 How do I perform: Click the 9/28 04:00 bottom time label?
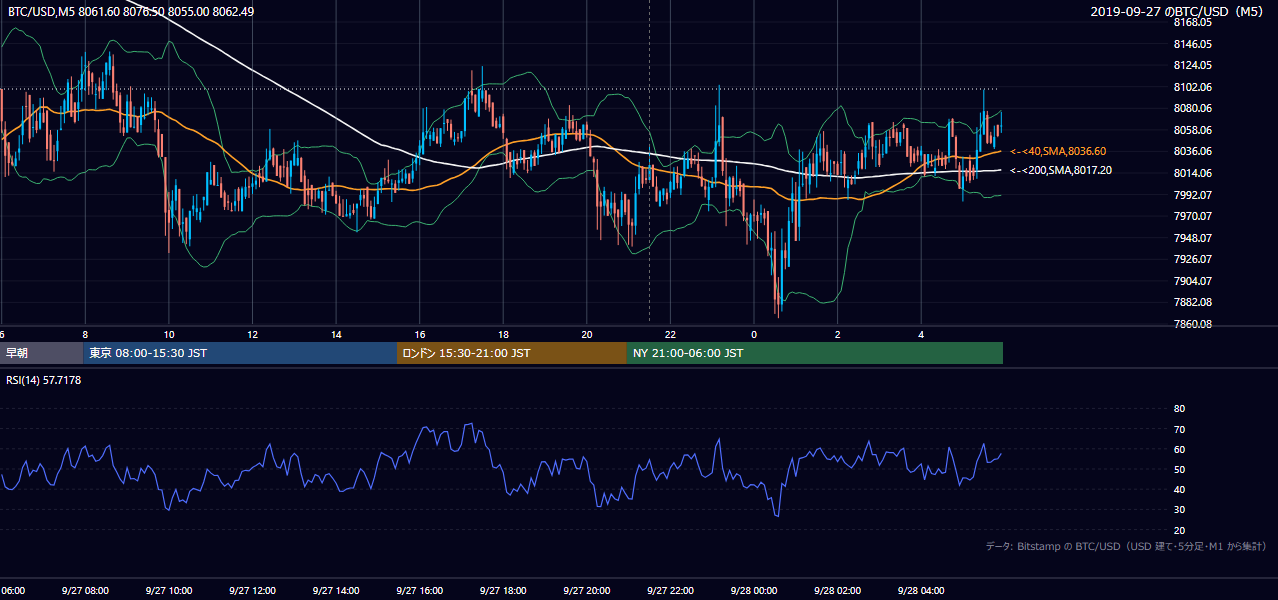coord(921,591)
